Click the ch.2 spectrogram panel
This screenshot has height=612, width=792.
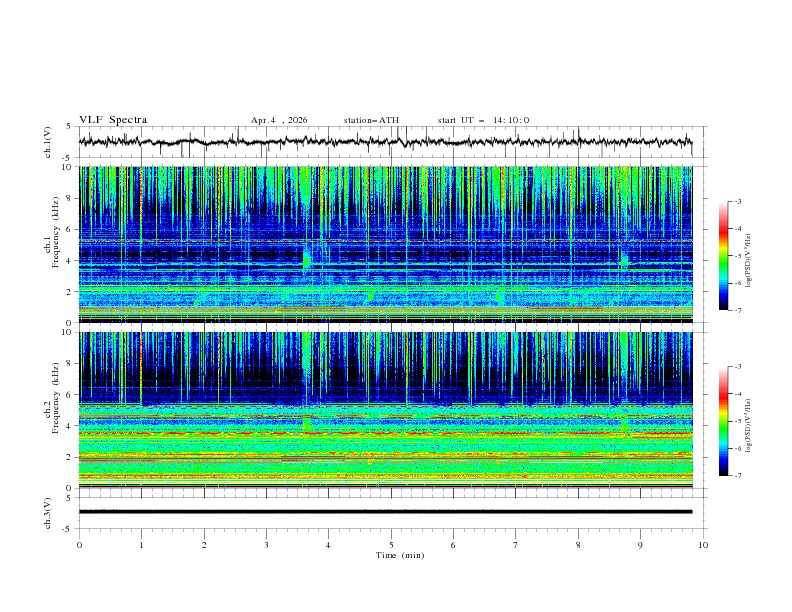(x=385, y=410)
